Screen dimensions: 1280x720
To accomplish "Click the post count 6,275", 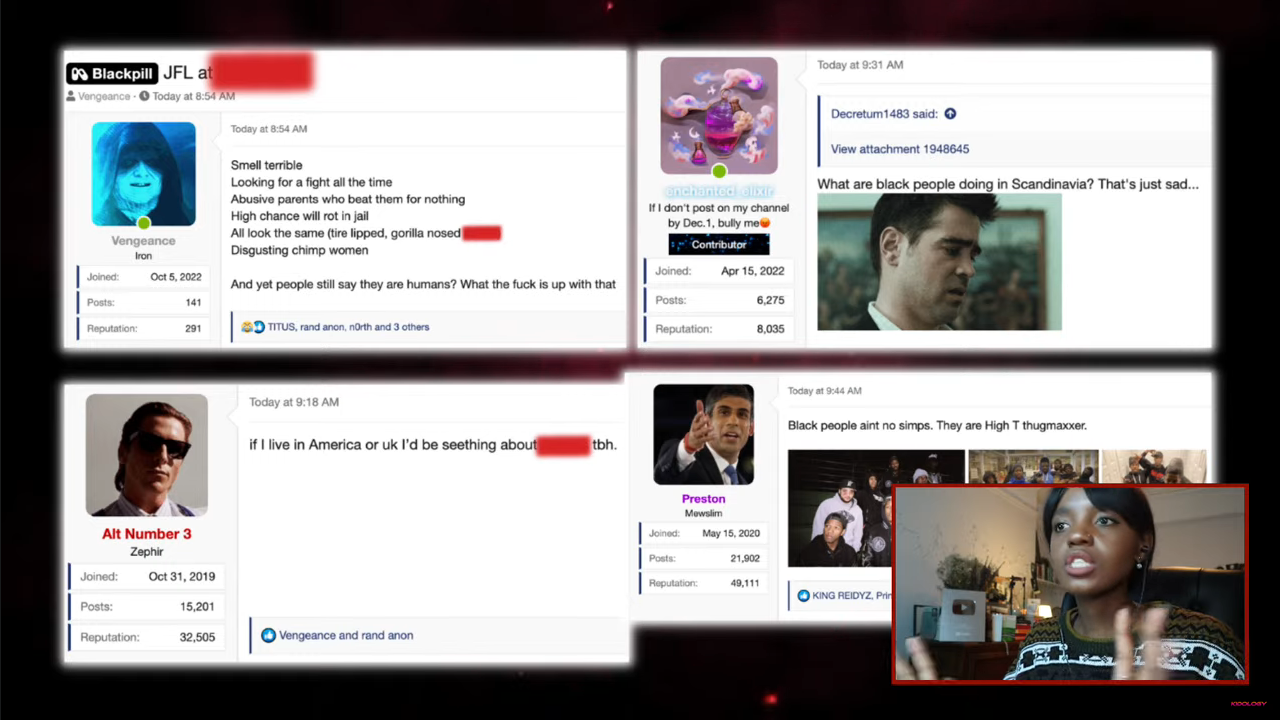I will coord(771,300).
